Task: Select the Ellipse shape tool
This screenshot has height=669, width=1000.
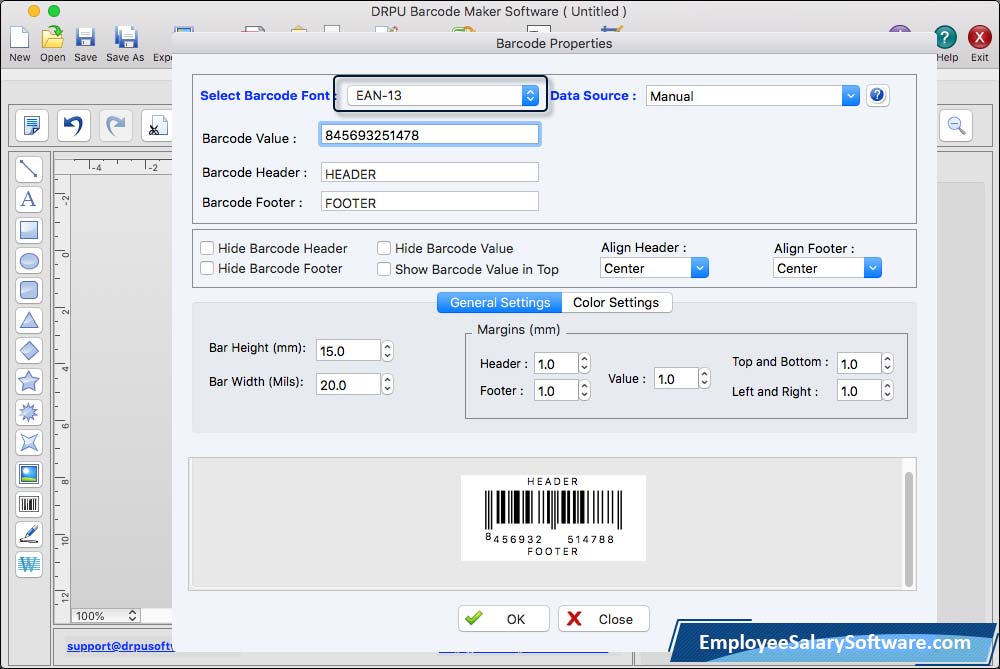Action: [x=29, y=260]
